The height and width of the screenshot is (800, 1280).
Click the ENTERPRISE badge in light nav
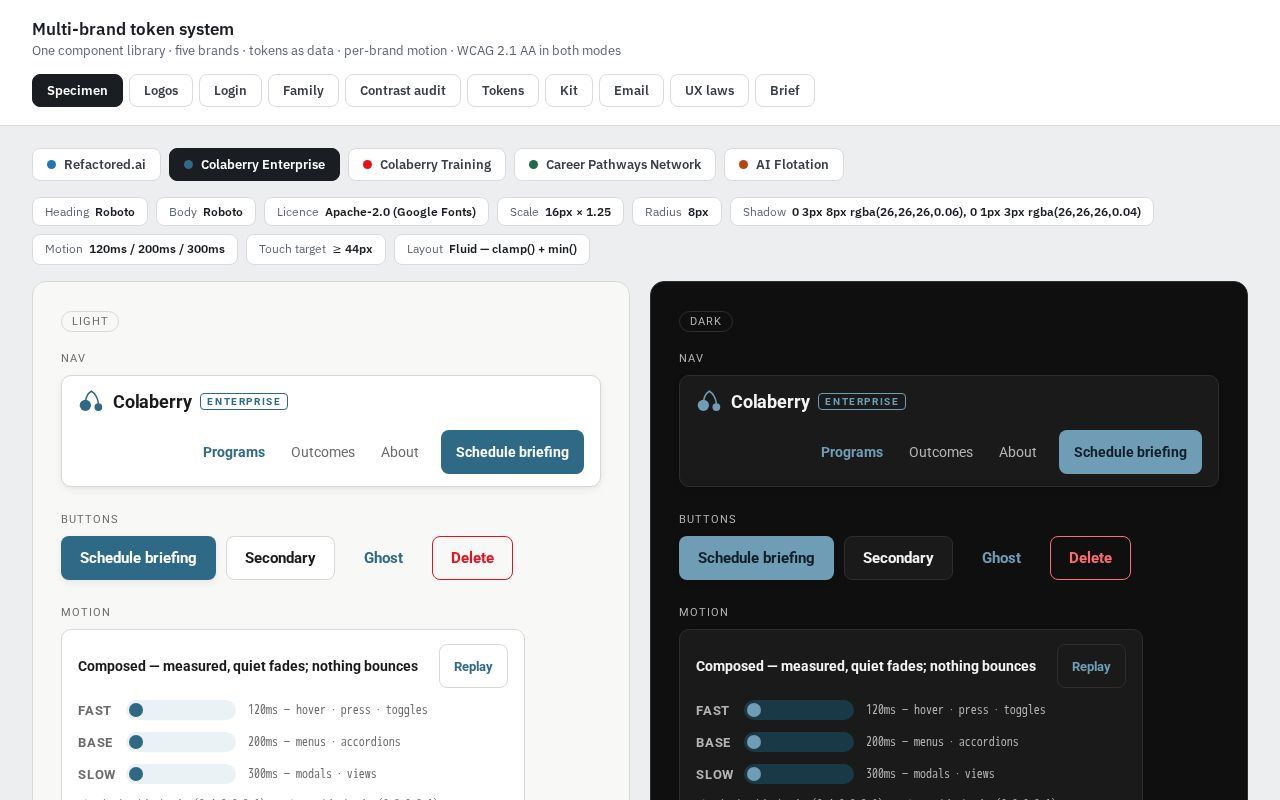(x=244, y=401)
